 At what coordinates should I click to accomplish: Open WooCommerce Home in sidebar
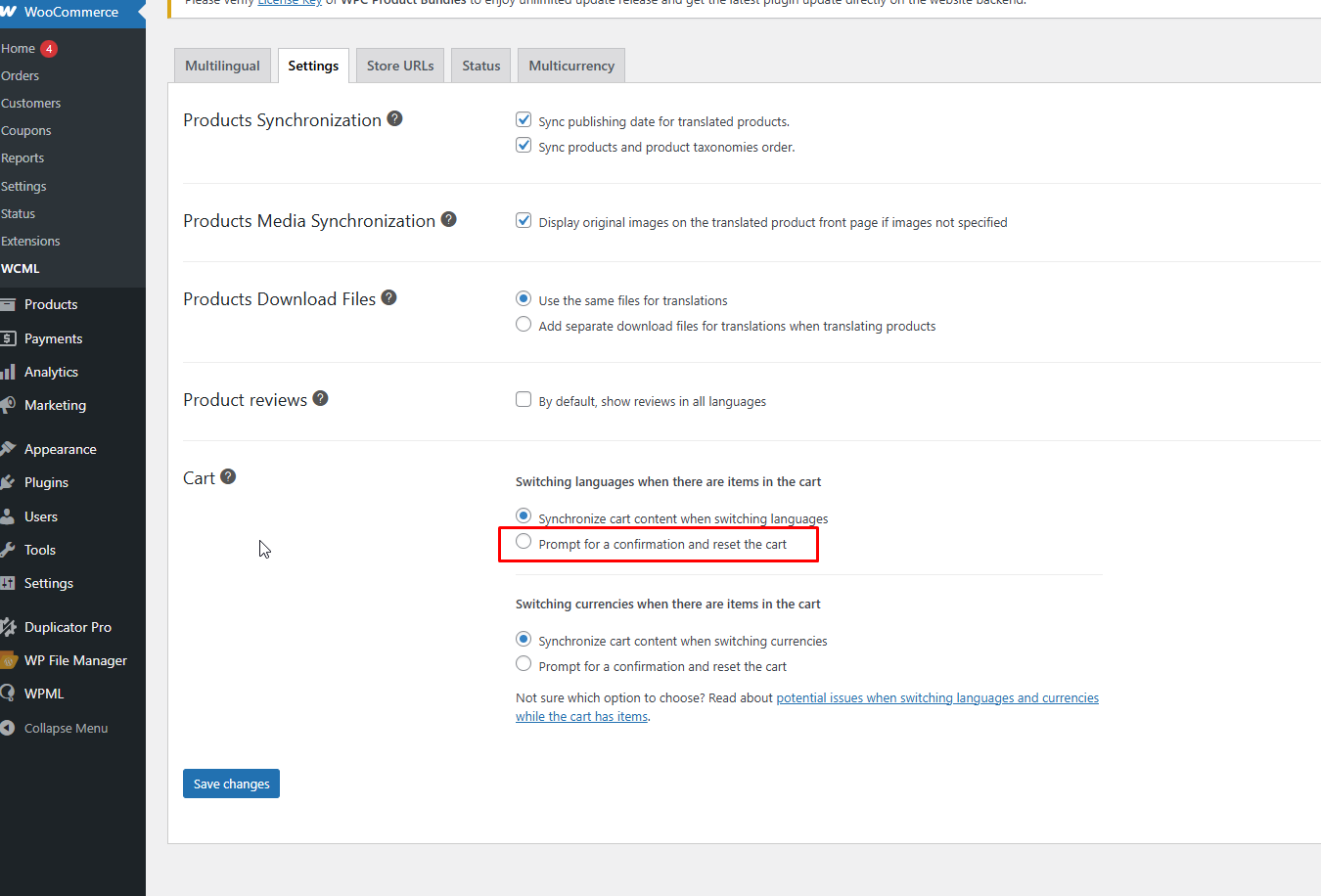pyautogui.click(x=18, y=48)
